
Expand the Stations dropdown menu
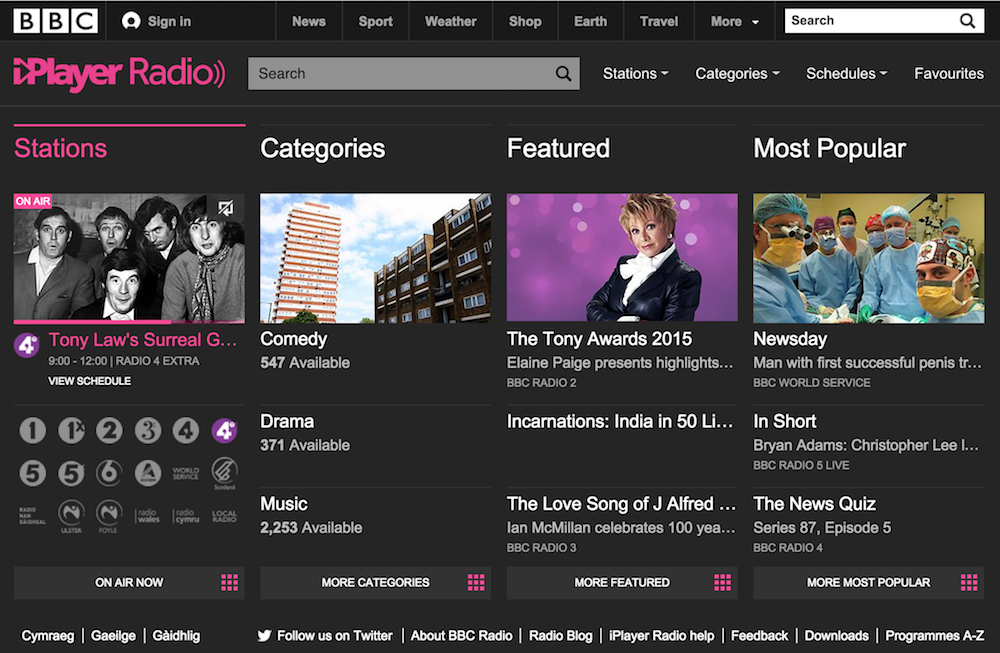tap(636, 73)
